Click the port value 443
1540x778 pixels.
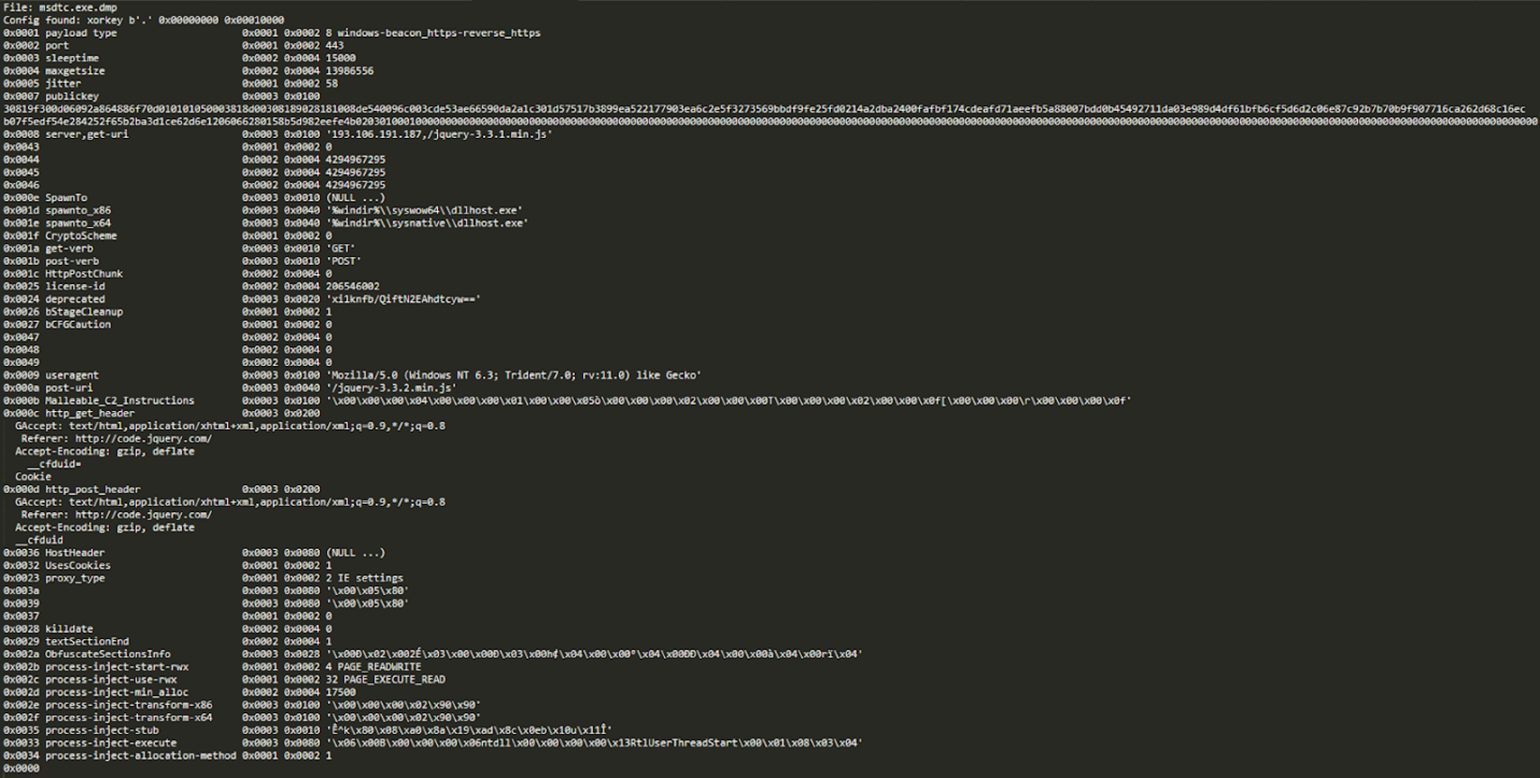click(x=334, y=46)
